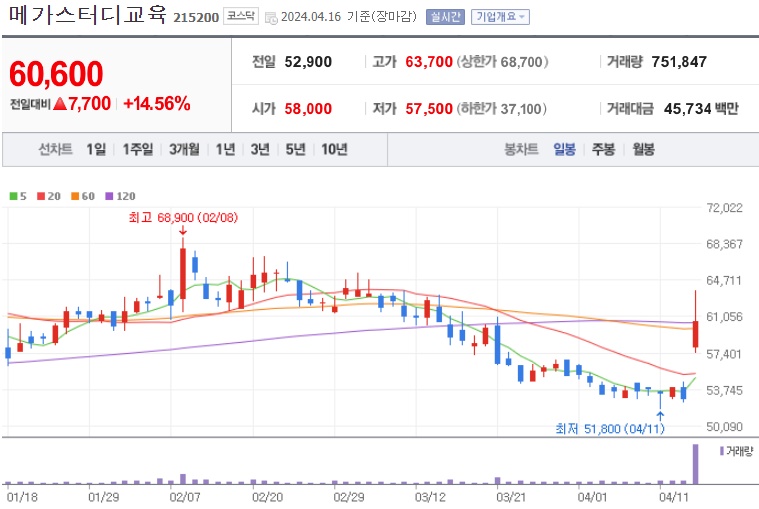Click the 봉차트 label
759x509 pixels.
(521, 150)
